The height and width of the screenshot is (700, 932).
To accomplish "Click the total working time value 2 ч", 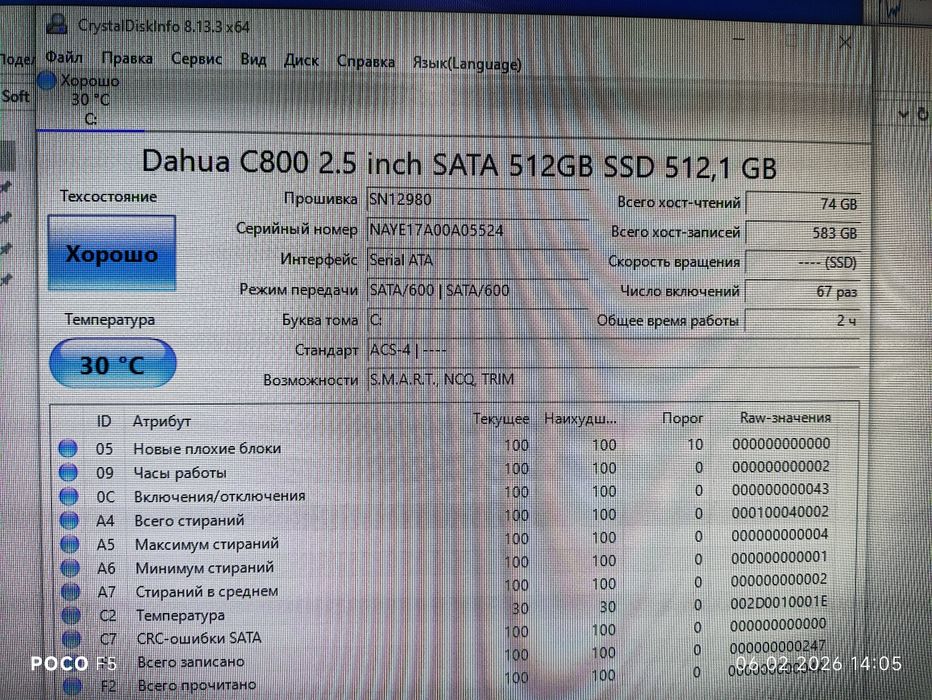I will (802, 321).
